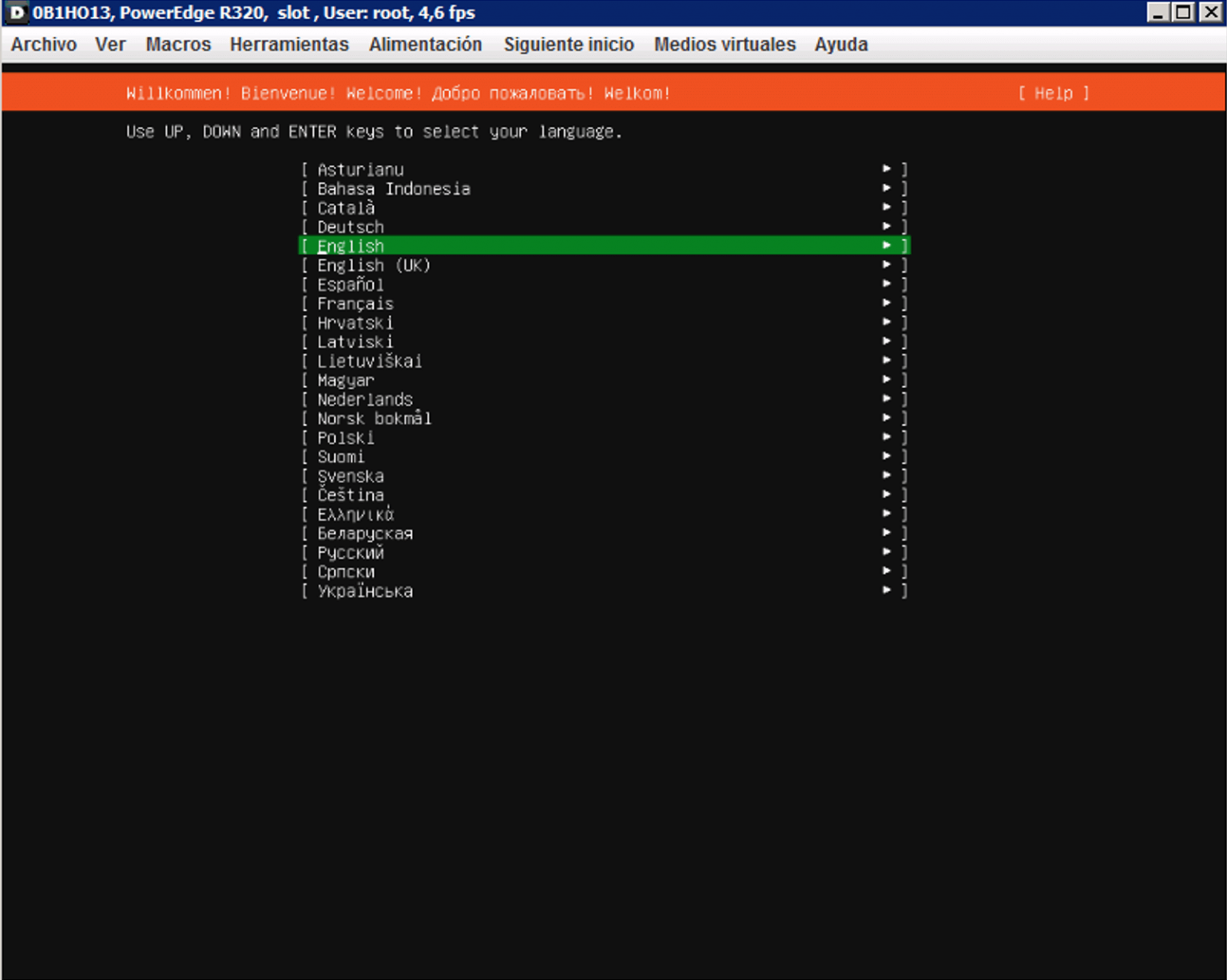1227x980 pixels.
Task: Open the Ayuda menu
Action: pyautogui.click(x=841, y=45)
